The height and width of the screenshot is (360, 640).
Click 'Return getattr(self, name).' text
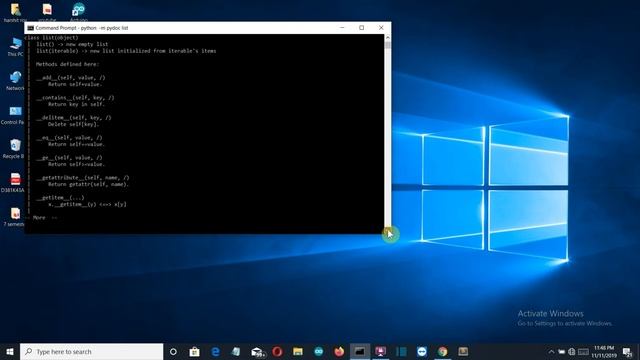(x=89, y=184)
